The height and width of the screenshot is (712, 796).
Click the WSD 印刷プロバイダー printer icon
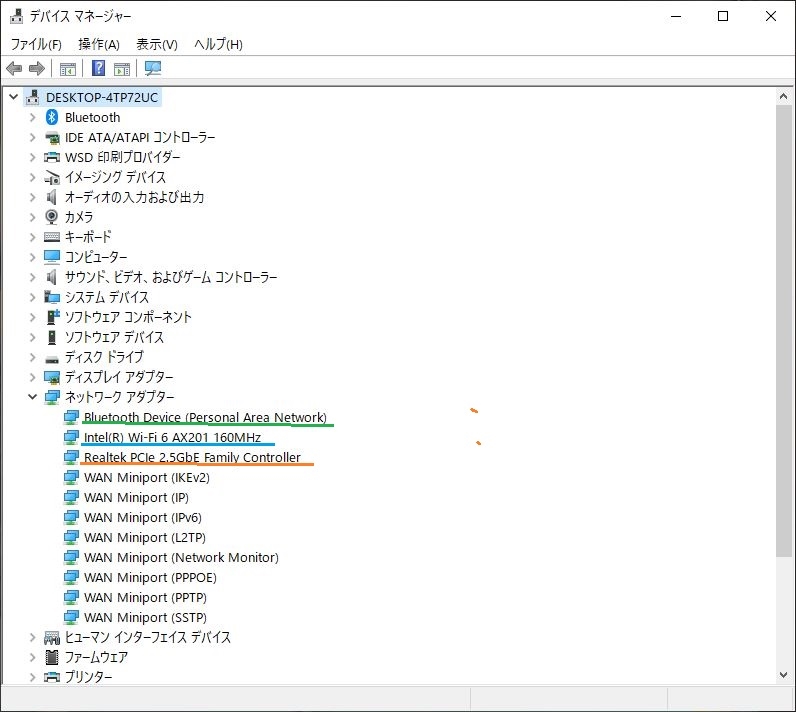point(51,157)
